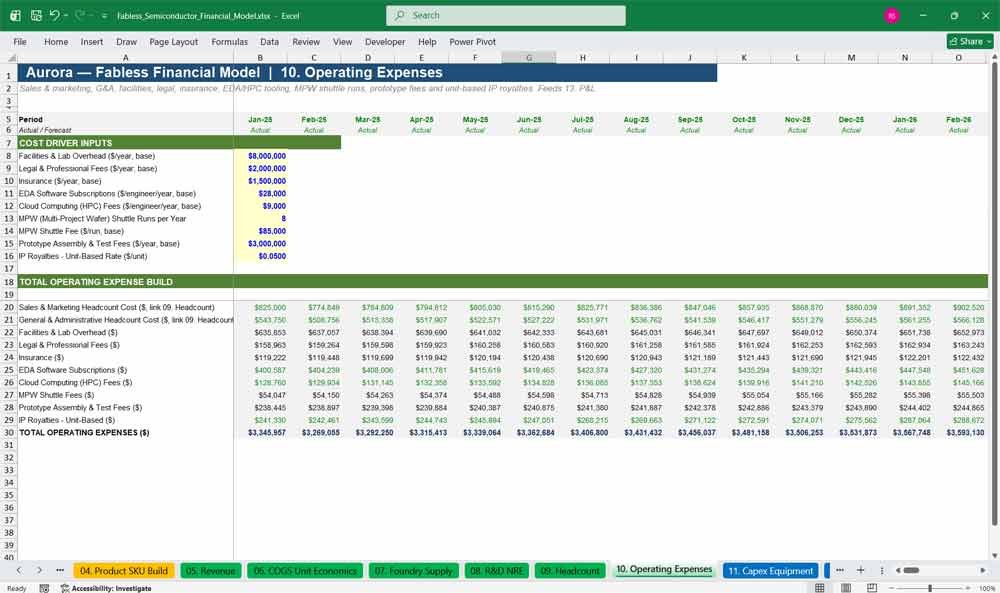The width and height of the screenshot is (1000, 593).
Task: Select Jan-25 Sales & Marketing $825,000 cell
Action: pos(260,307)
